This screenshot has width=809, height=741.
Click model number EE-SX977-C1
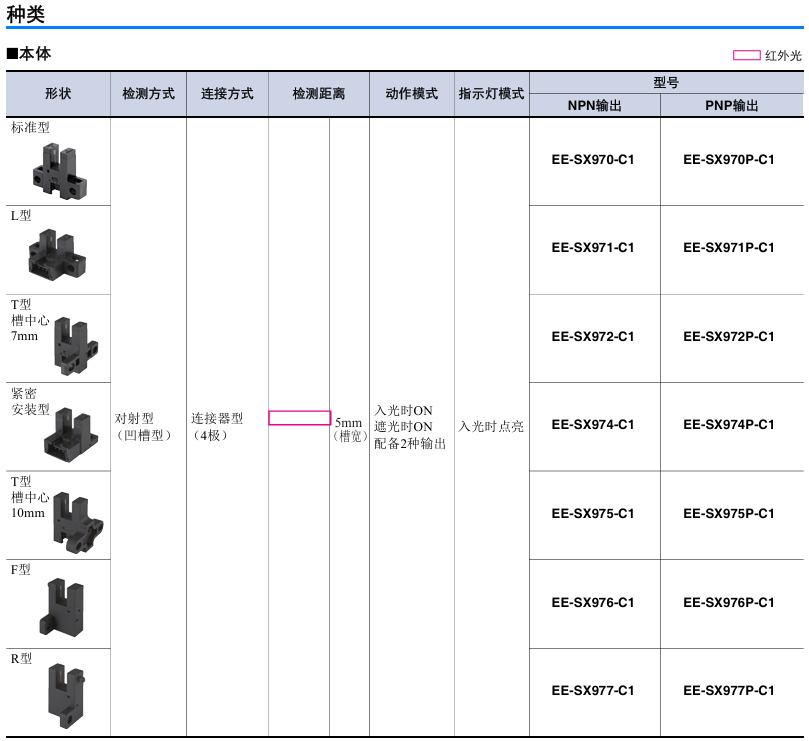click(593, 690)
